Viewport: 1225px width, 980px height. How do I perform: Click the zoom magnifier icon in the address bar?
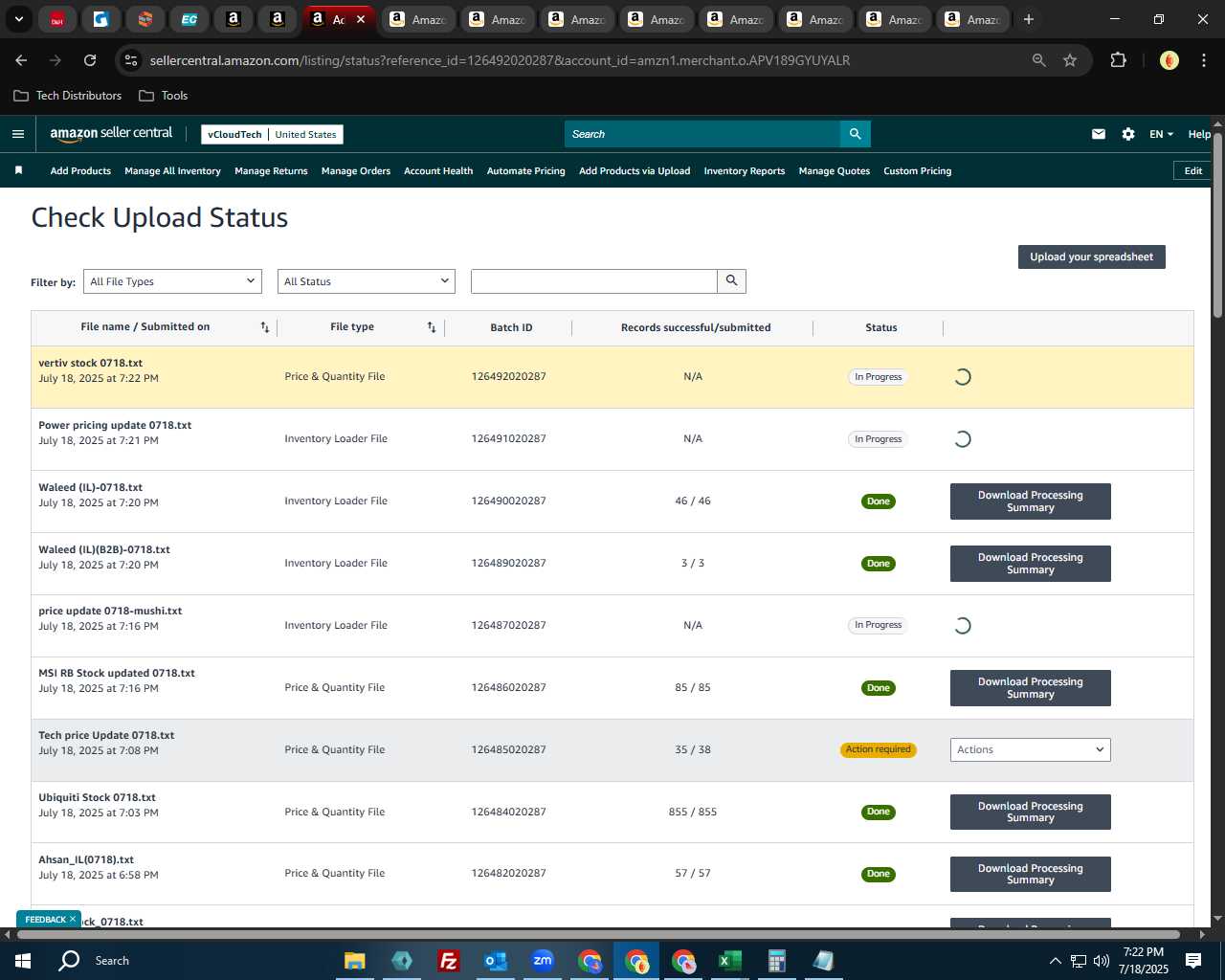pos(1038,60)
